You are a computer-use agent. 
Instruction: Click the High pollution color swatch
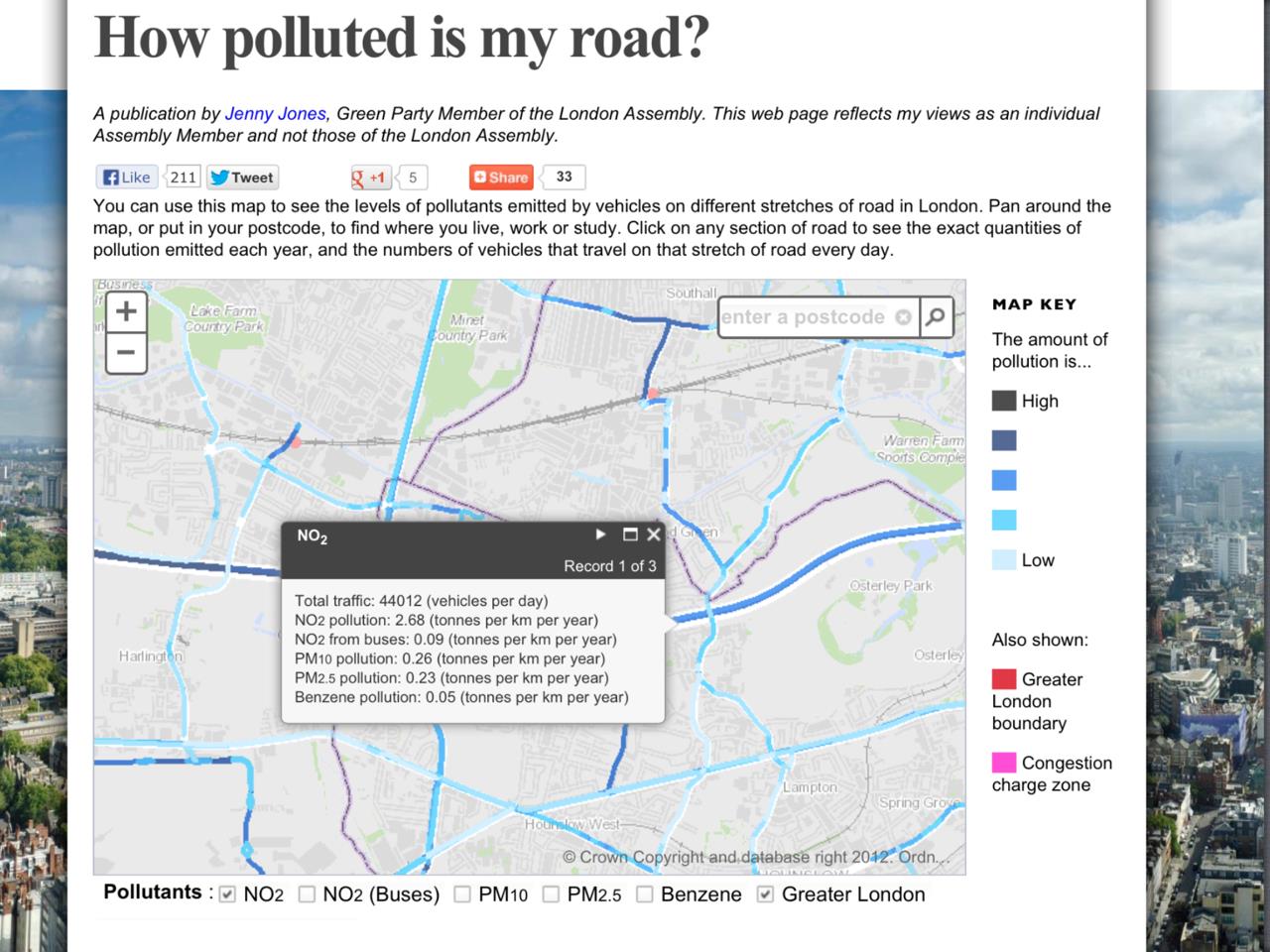[x=1004, y=401]
